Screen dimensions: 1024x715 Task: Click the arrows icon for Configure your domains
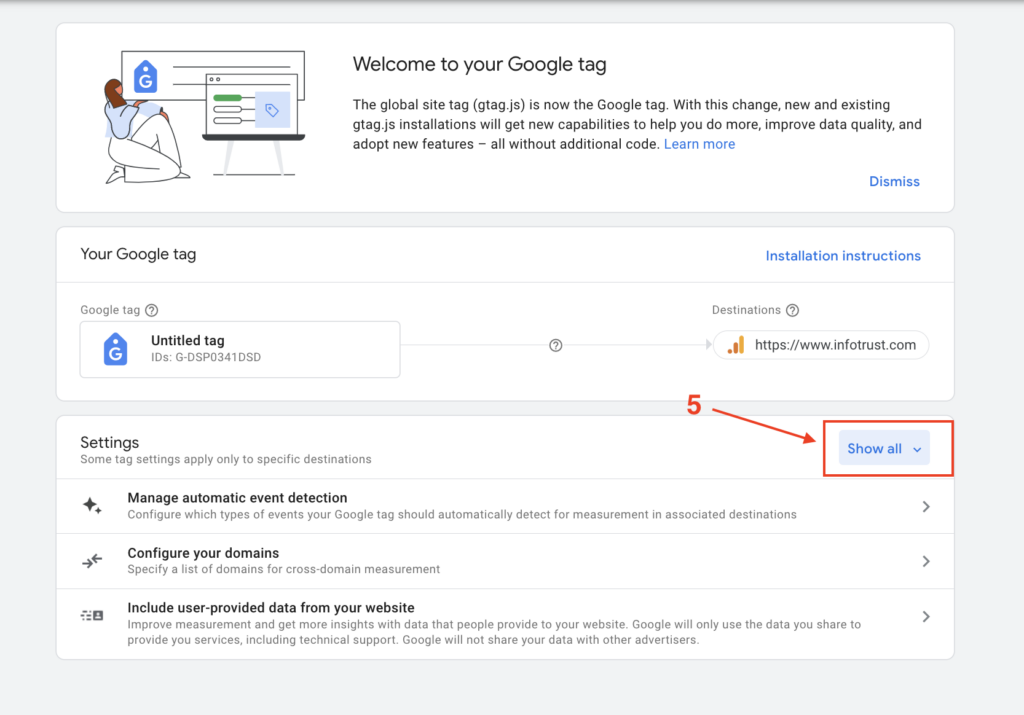coord(92,561)
